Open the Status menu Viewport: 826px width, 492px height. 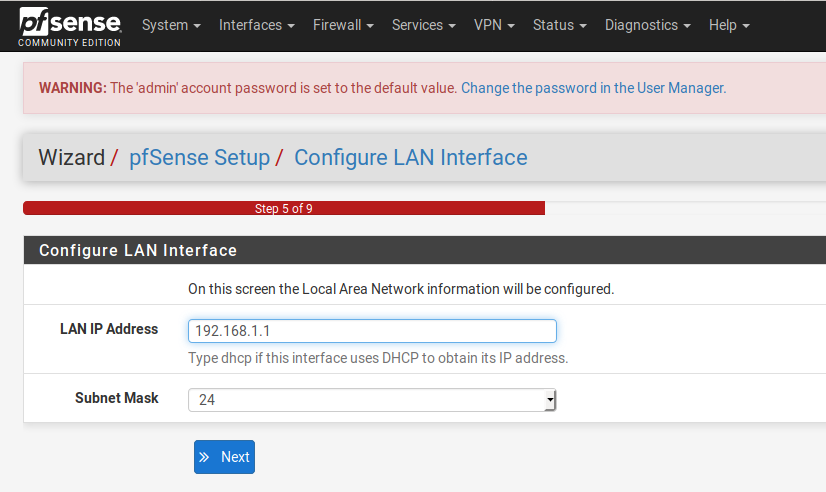tap(559, 25)
